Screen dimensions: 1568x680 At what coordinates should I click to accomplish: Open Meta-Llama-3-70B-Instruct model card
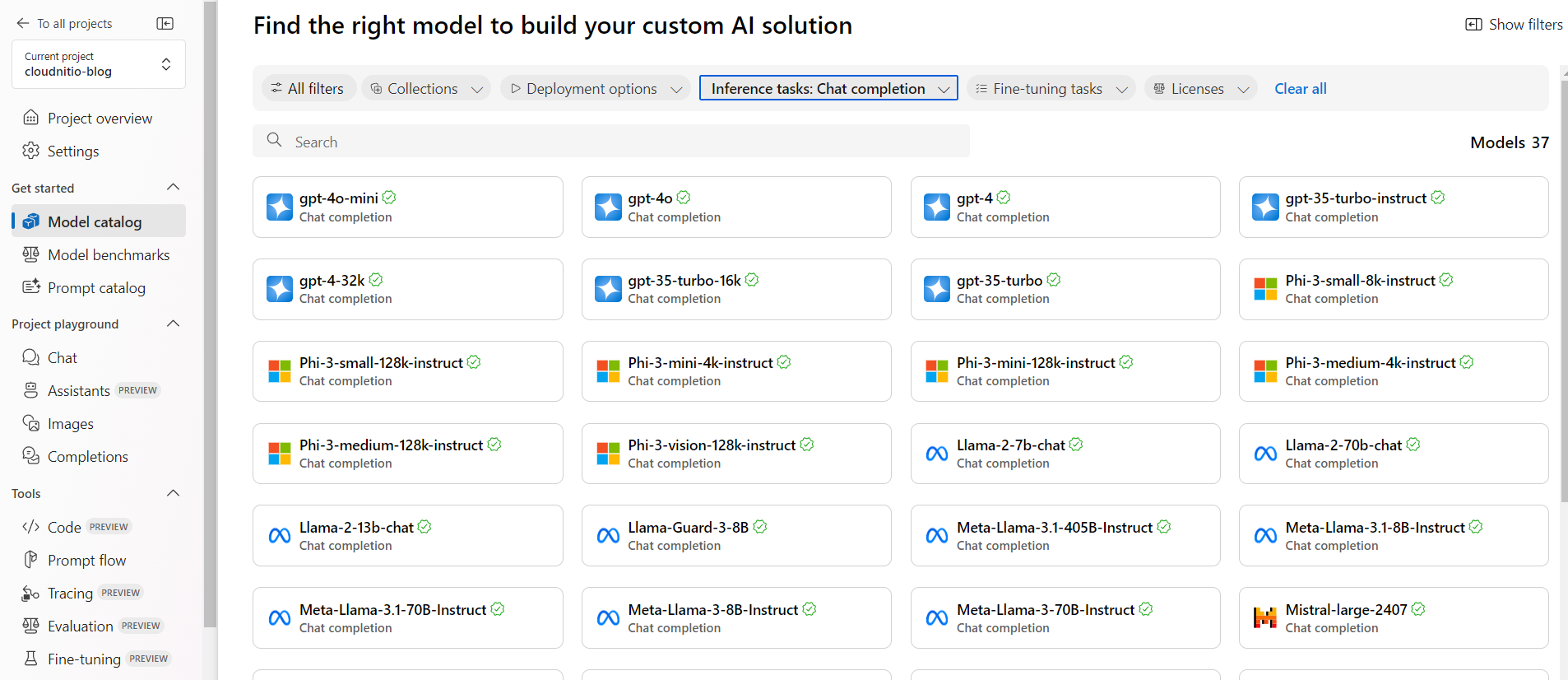(1065, 617)
